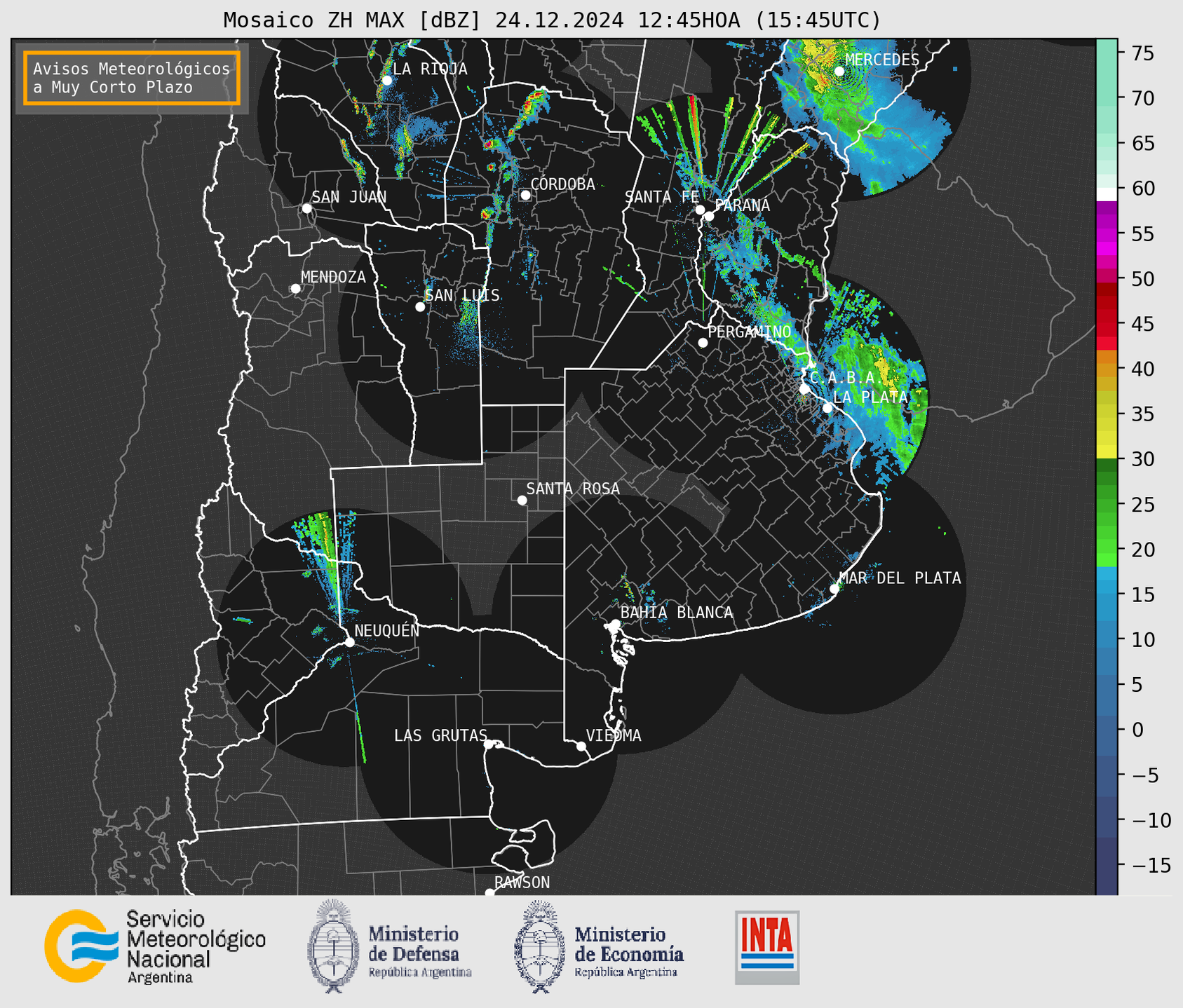Click the CÓRDOBA city marker

[x=525, y=195]
